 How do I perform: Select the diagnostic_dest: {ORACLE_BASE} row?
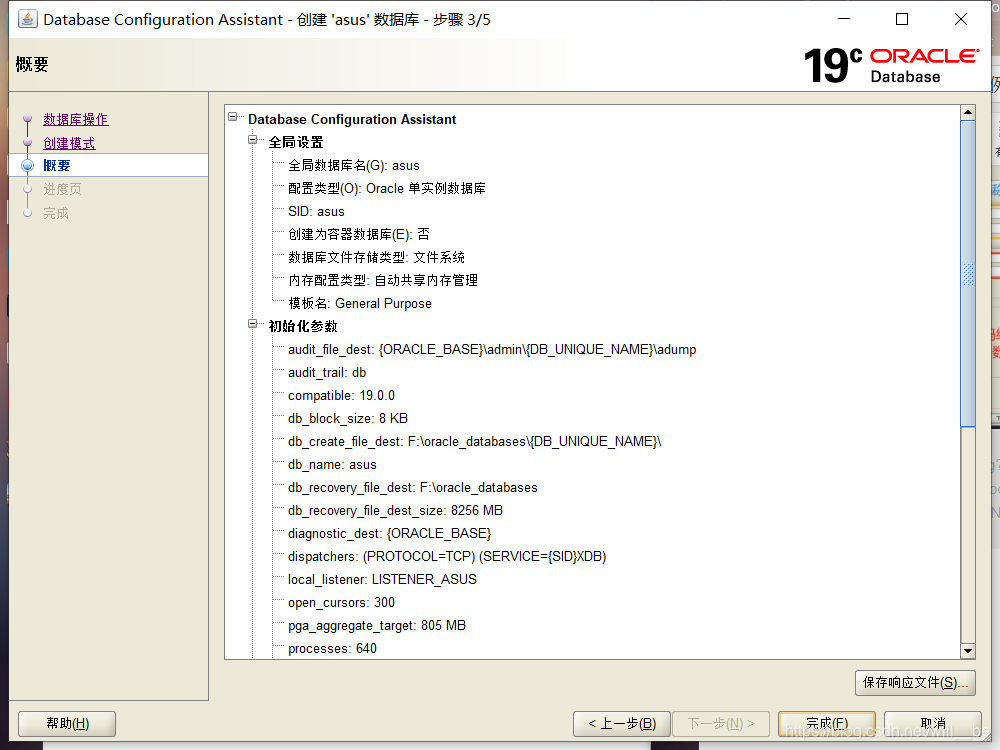[x=390, y=533]
